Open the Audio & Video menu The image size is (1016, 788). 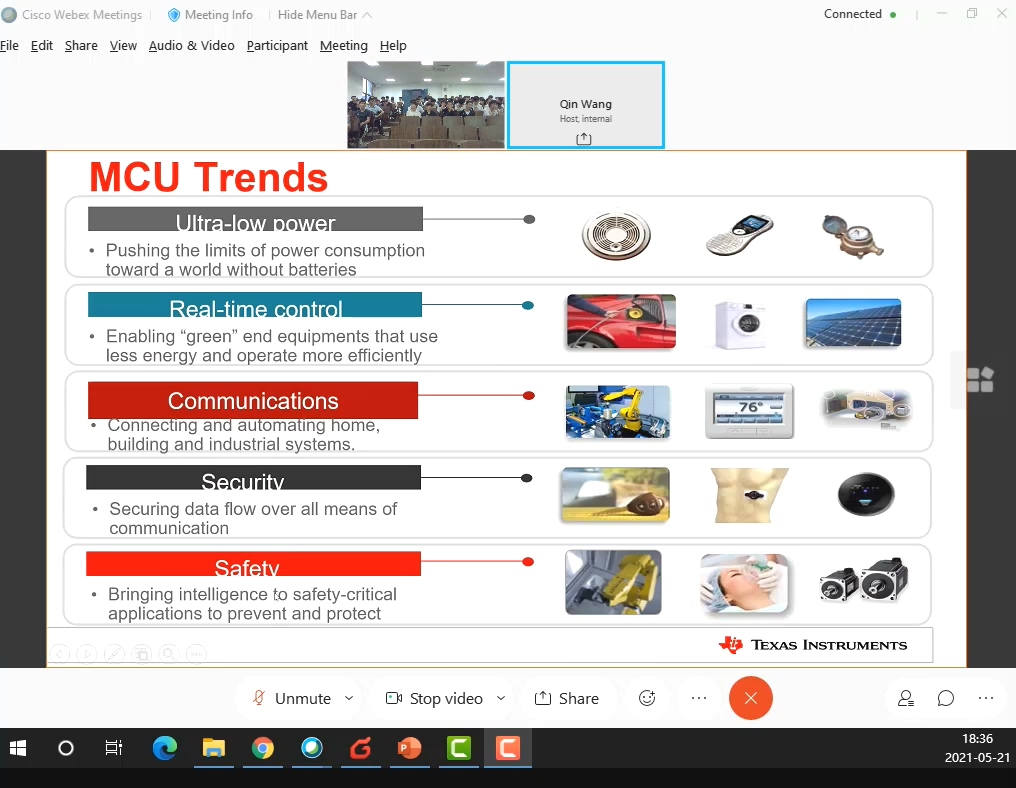[191, 45]
